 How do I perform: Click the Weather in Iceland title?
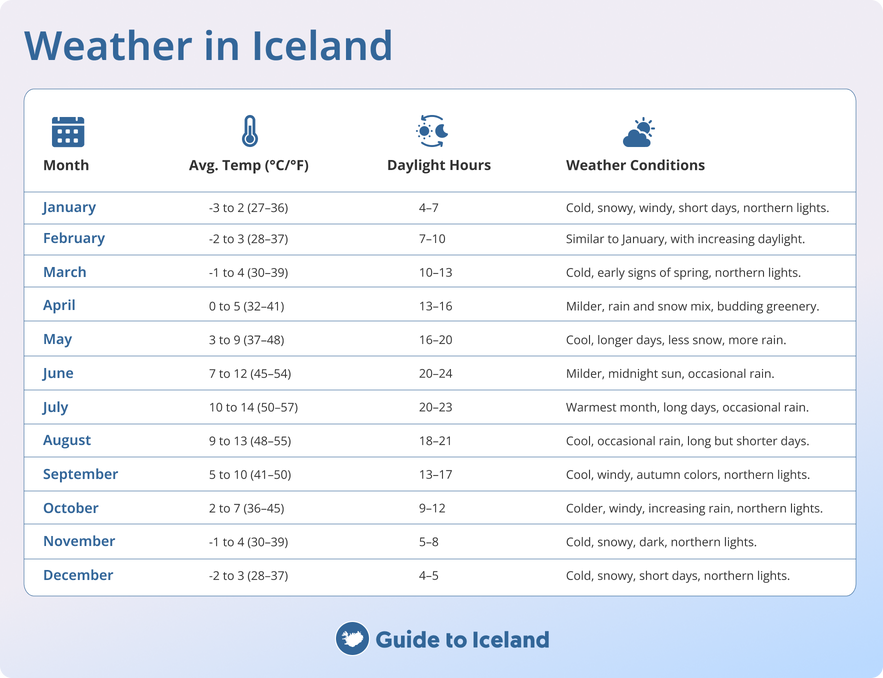[208, 46]
